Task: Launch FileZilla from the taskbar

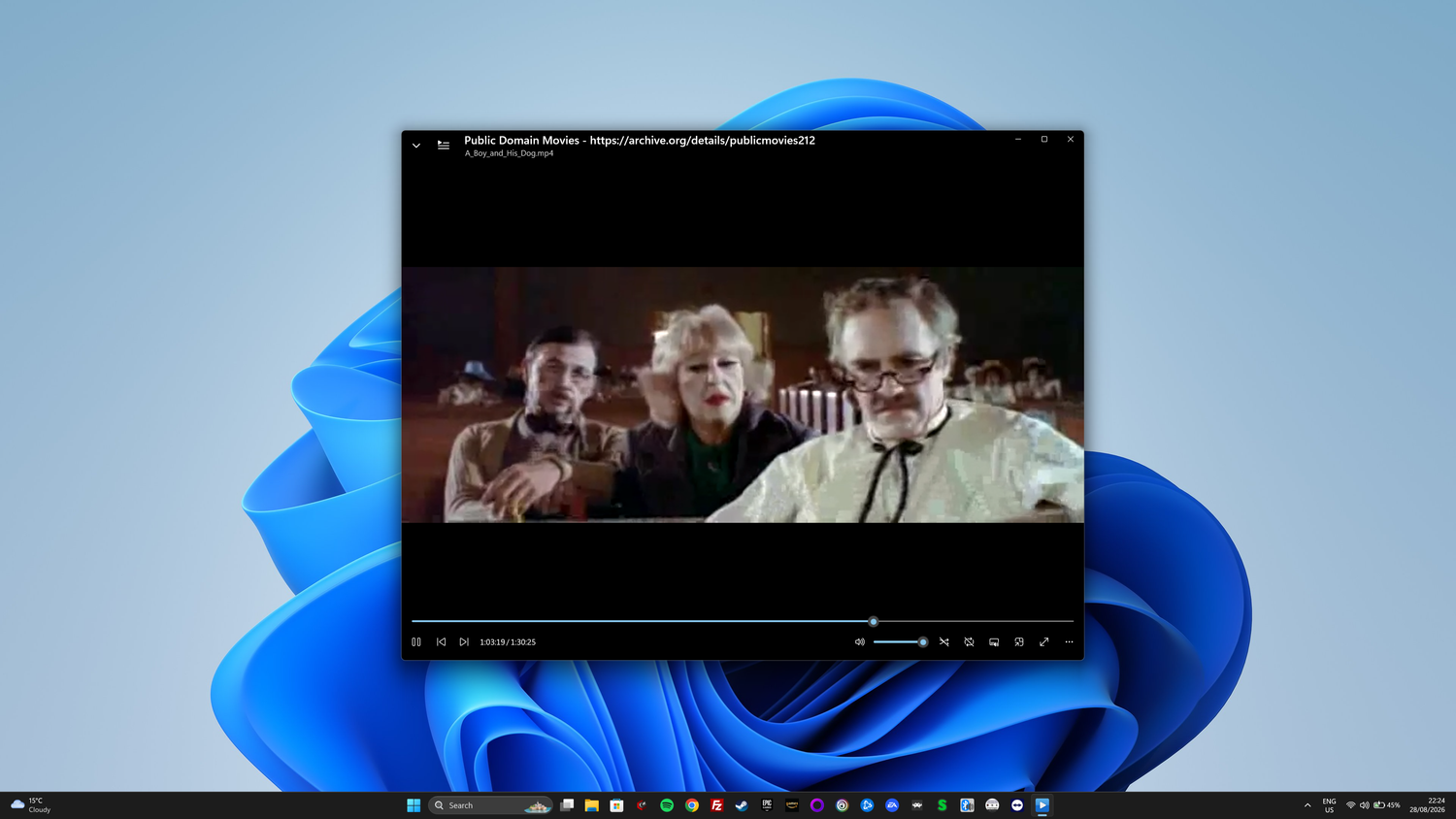Action: click(716, 805)
